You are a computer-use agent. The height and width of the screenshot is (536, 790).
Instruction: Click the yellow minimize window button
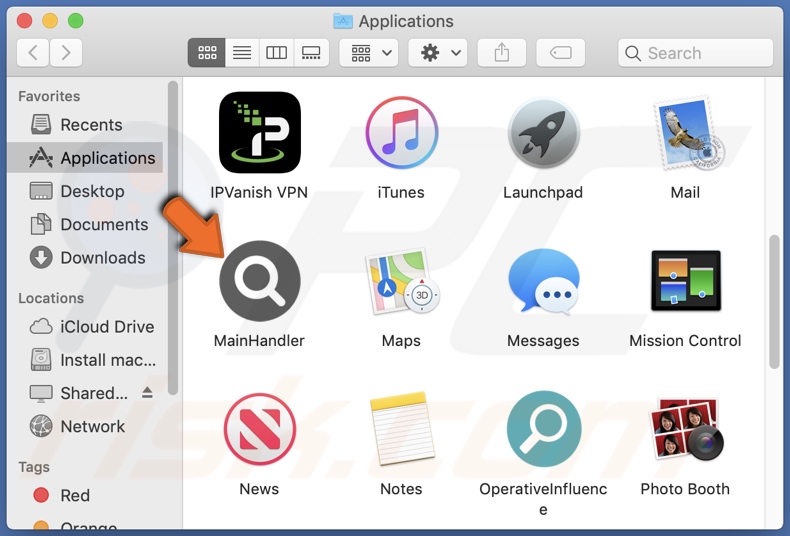tap(50, 21)
